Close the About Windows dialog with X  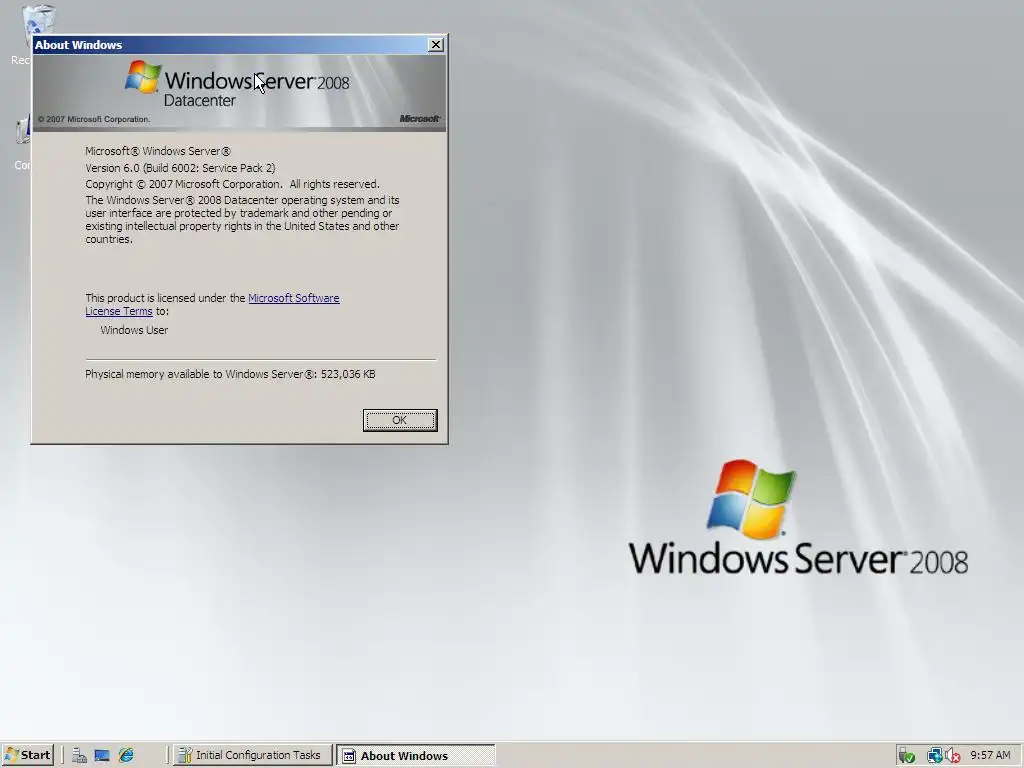point(436,44)
